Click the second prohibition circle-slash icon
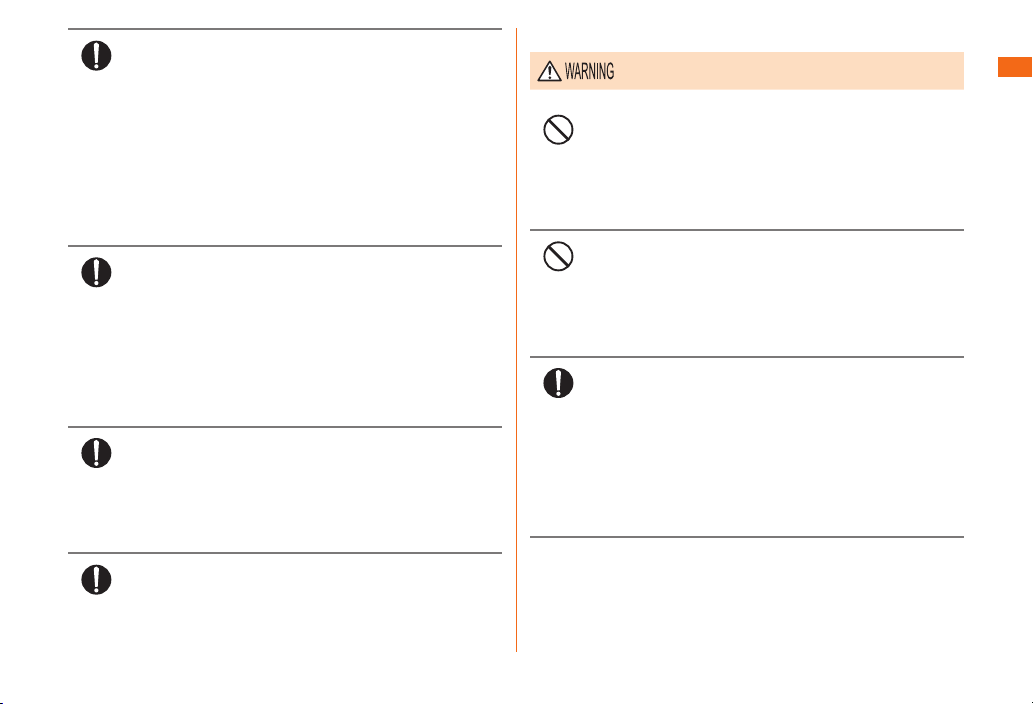This screenshot has height=704, width=1033. pos(558,256)
